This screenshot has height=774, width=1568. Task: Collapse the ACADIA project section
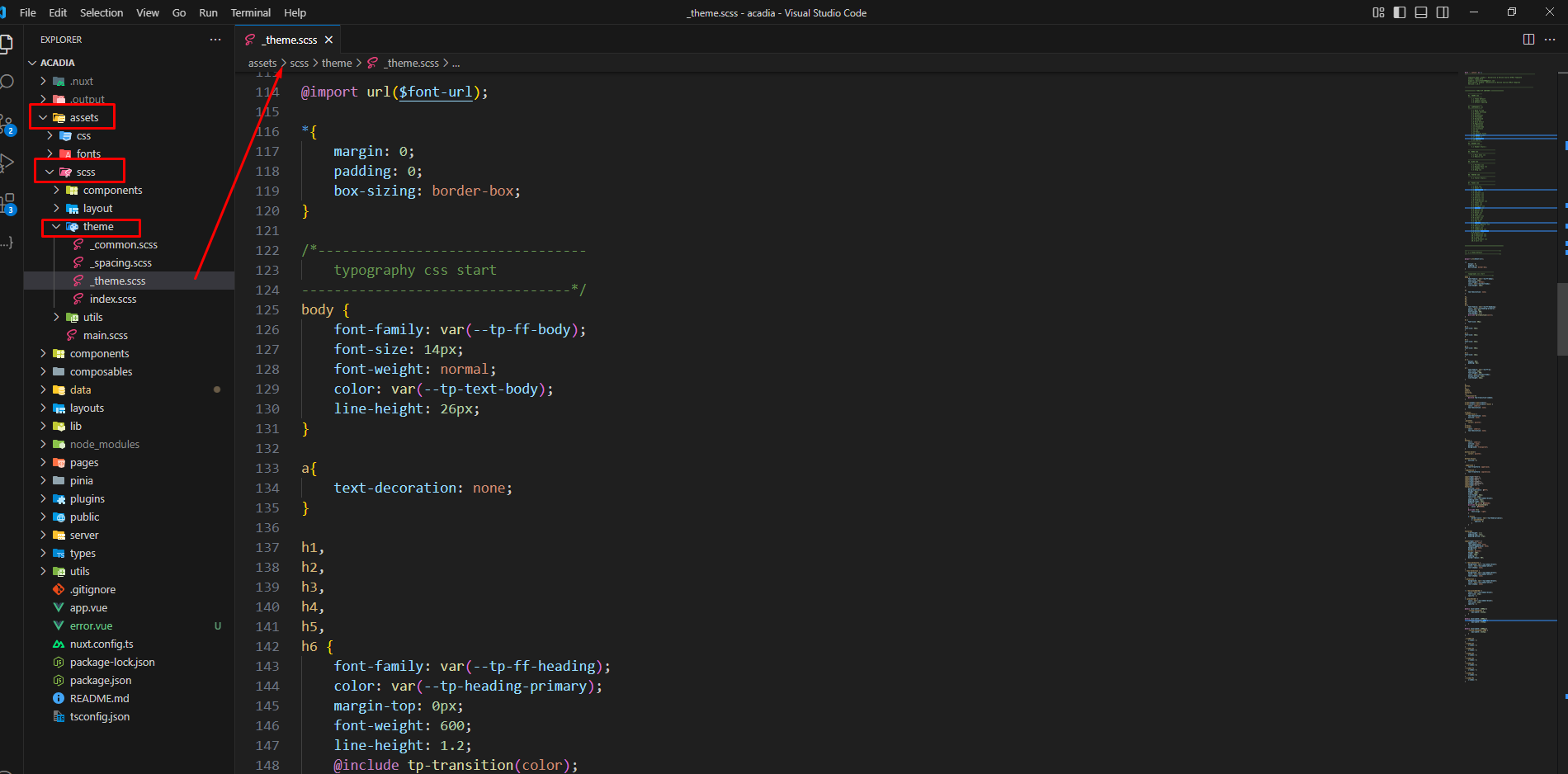point(130,63)
